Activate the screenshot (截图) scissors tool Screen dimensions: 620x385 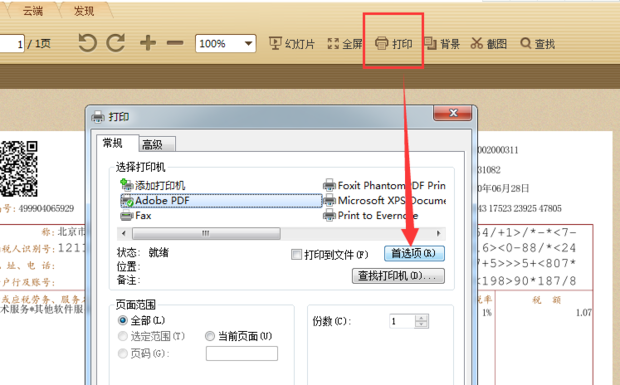489,43
